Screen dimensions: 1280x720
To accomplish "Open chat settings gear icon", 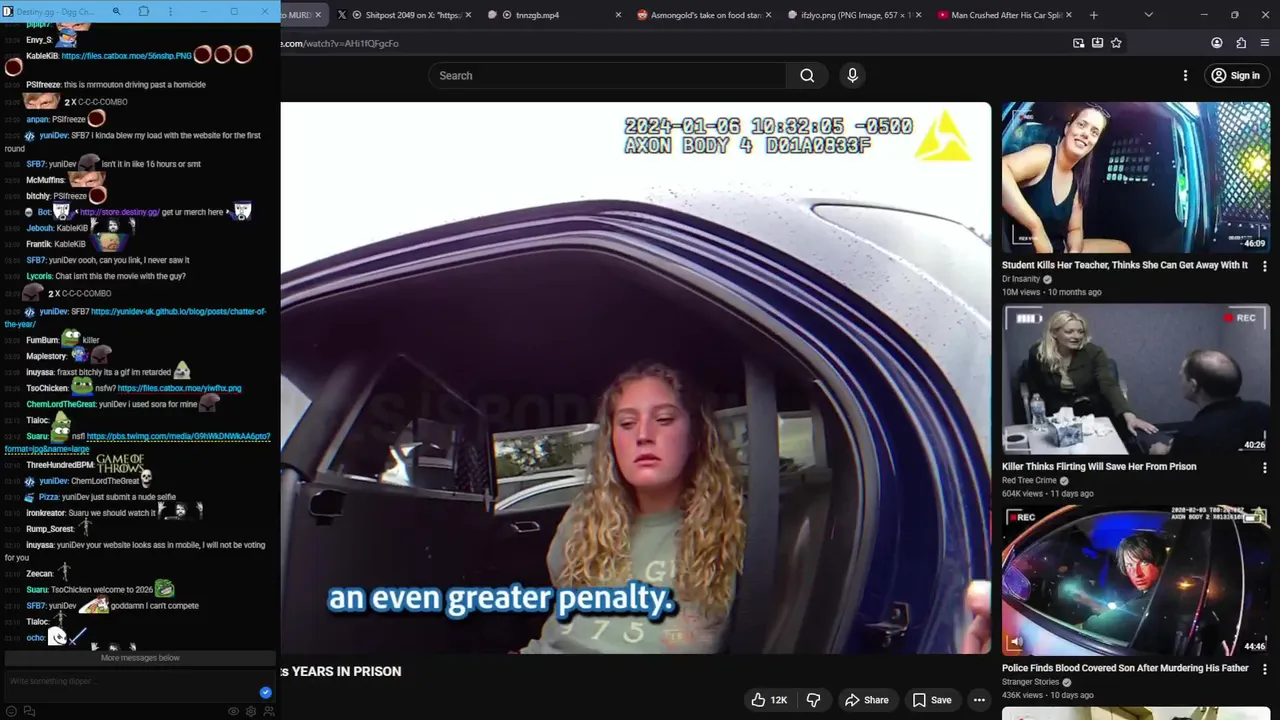I will [251, 711].
